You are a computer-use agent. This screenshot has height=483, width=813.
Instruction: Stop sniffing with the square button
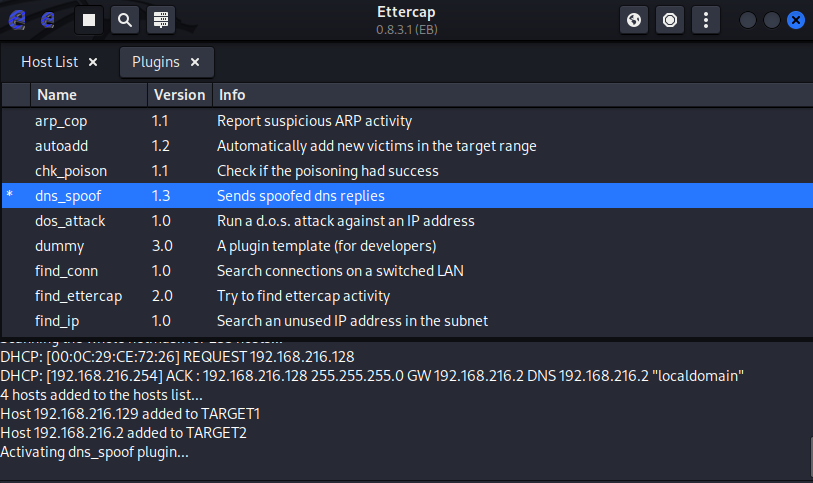pyautogui.click(x=89, y=19)
